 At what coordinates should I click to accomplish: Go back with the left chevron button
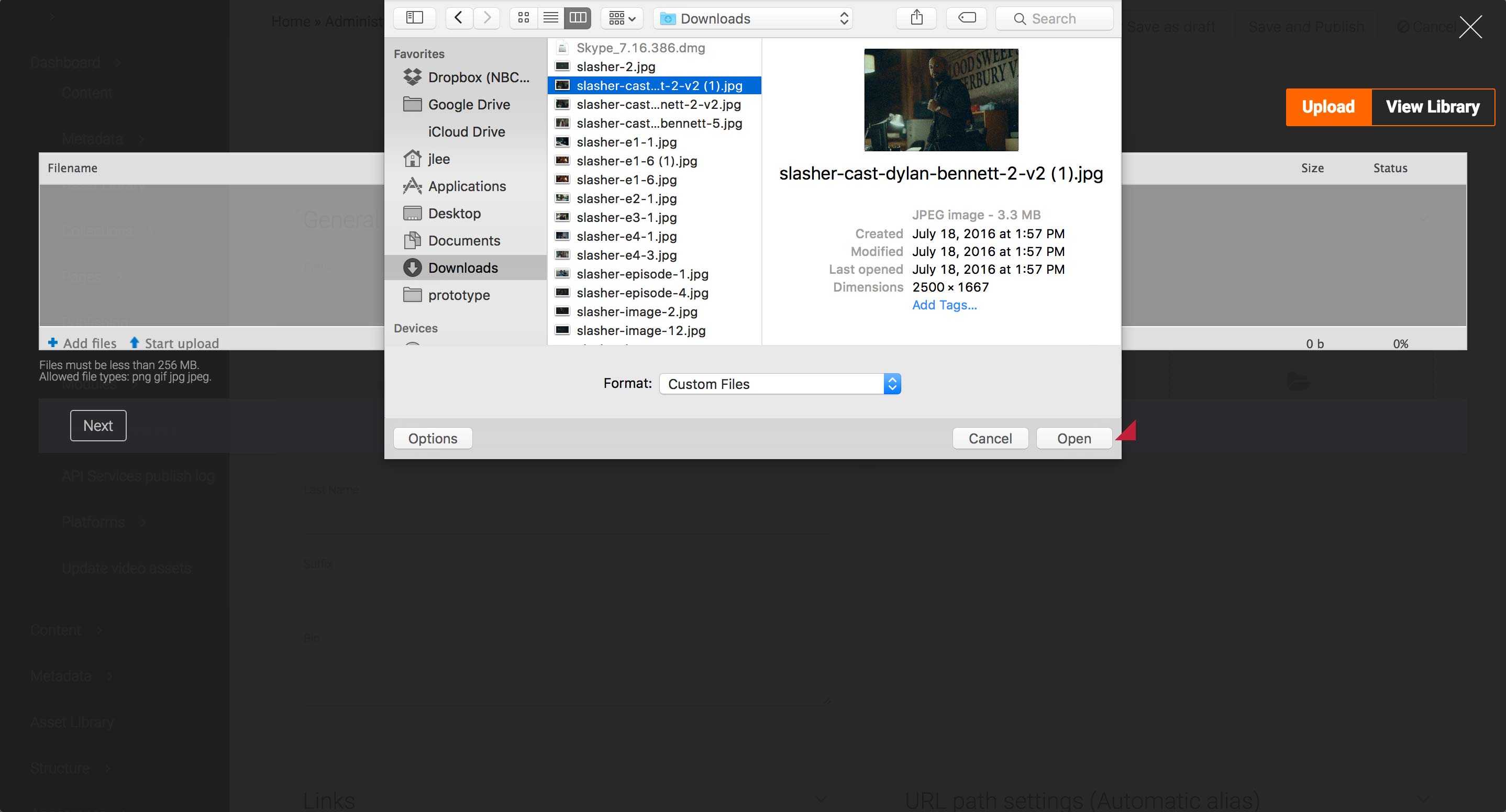point(459,18)
